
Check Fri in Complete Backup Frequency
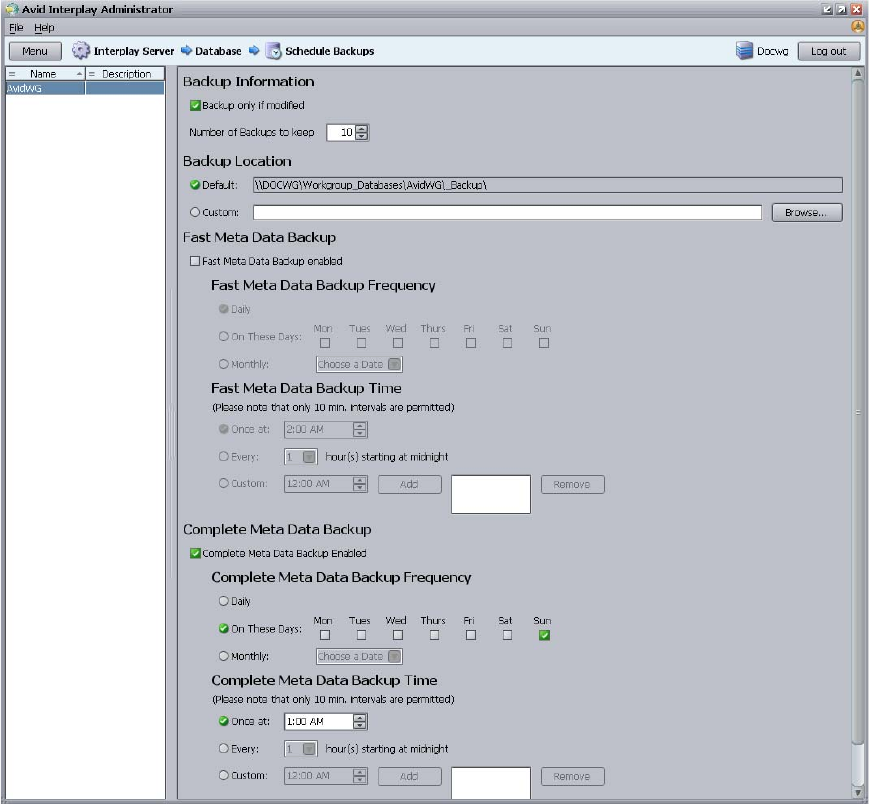471,635
